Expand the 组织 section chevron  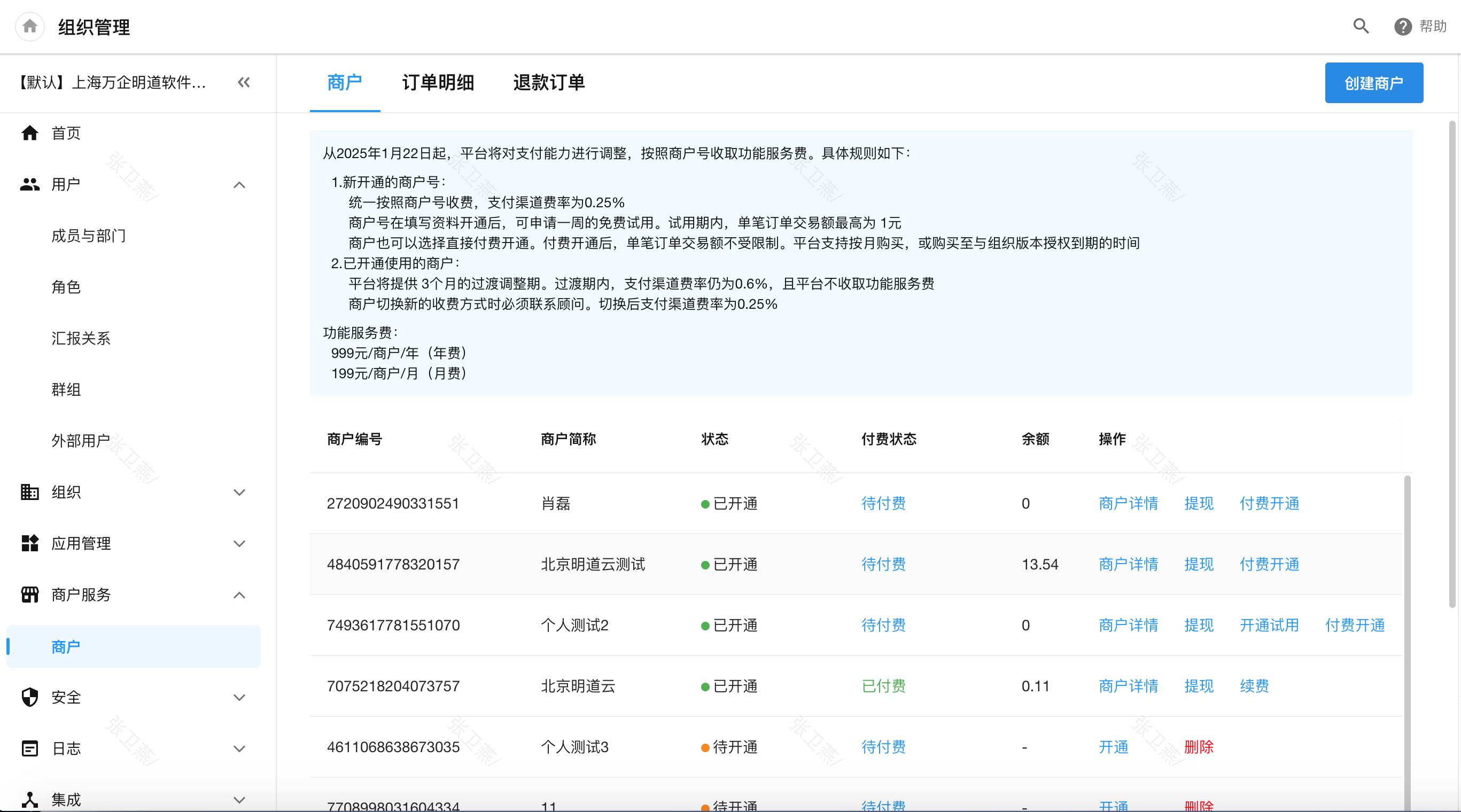[x=239, y=492]
